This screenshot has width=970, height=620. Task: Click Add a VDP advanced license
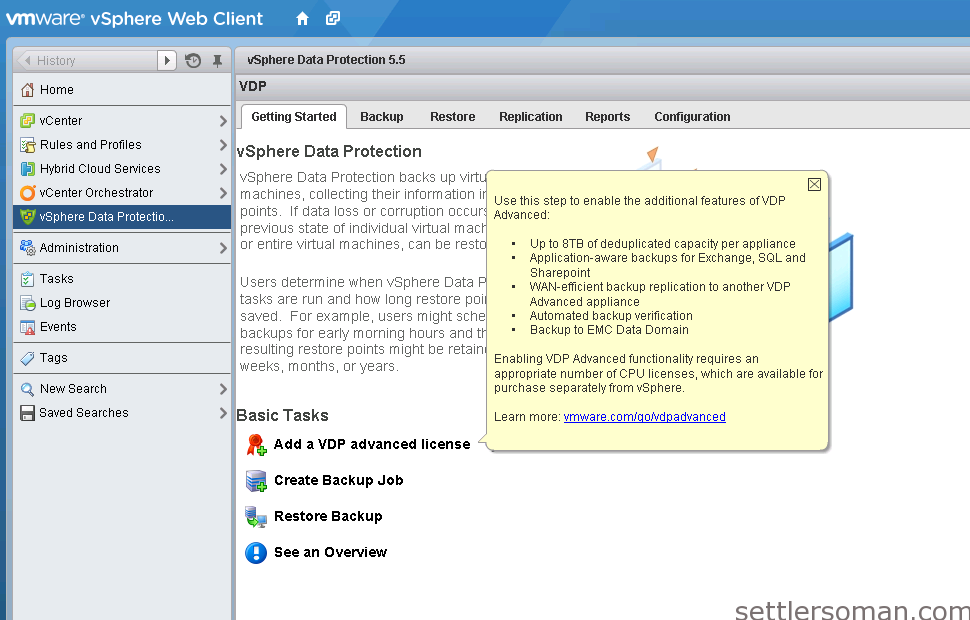[x=372, y=444]
